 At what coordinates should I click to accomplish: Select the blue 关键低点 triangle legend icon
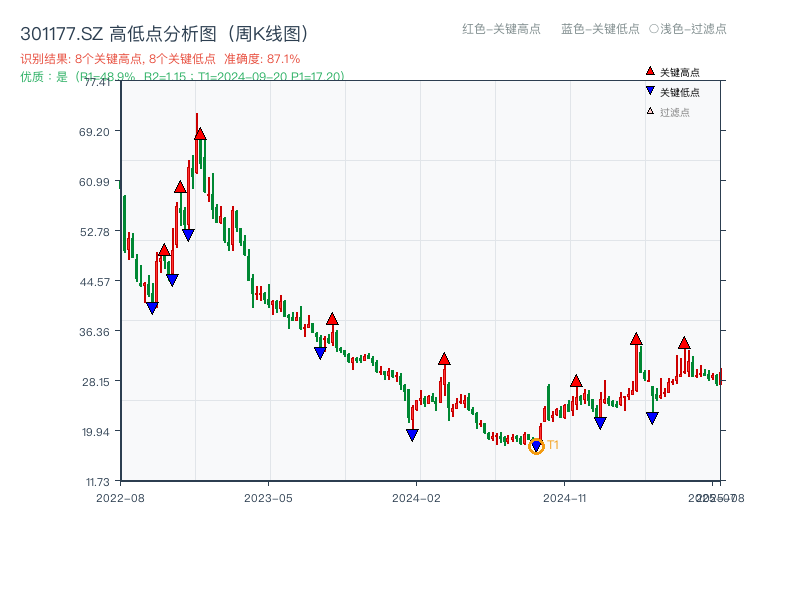pos(650,91)
